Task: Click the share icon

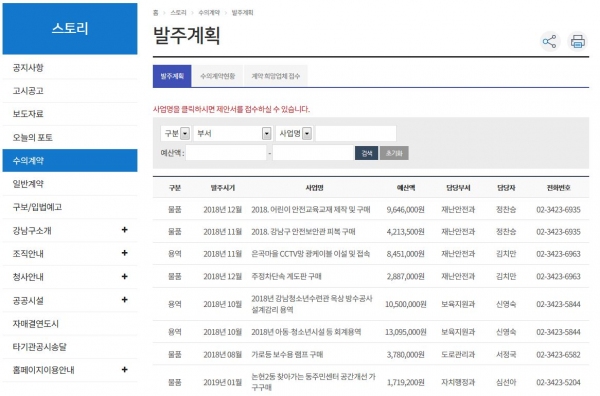Action: [x=549, y=41]
